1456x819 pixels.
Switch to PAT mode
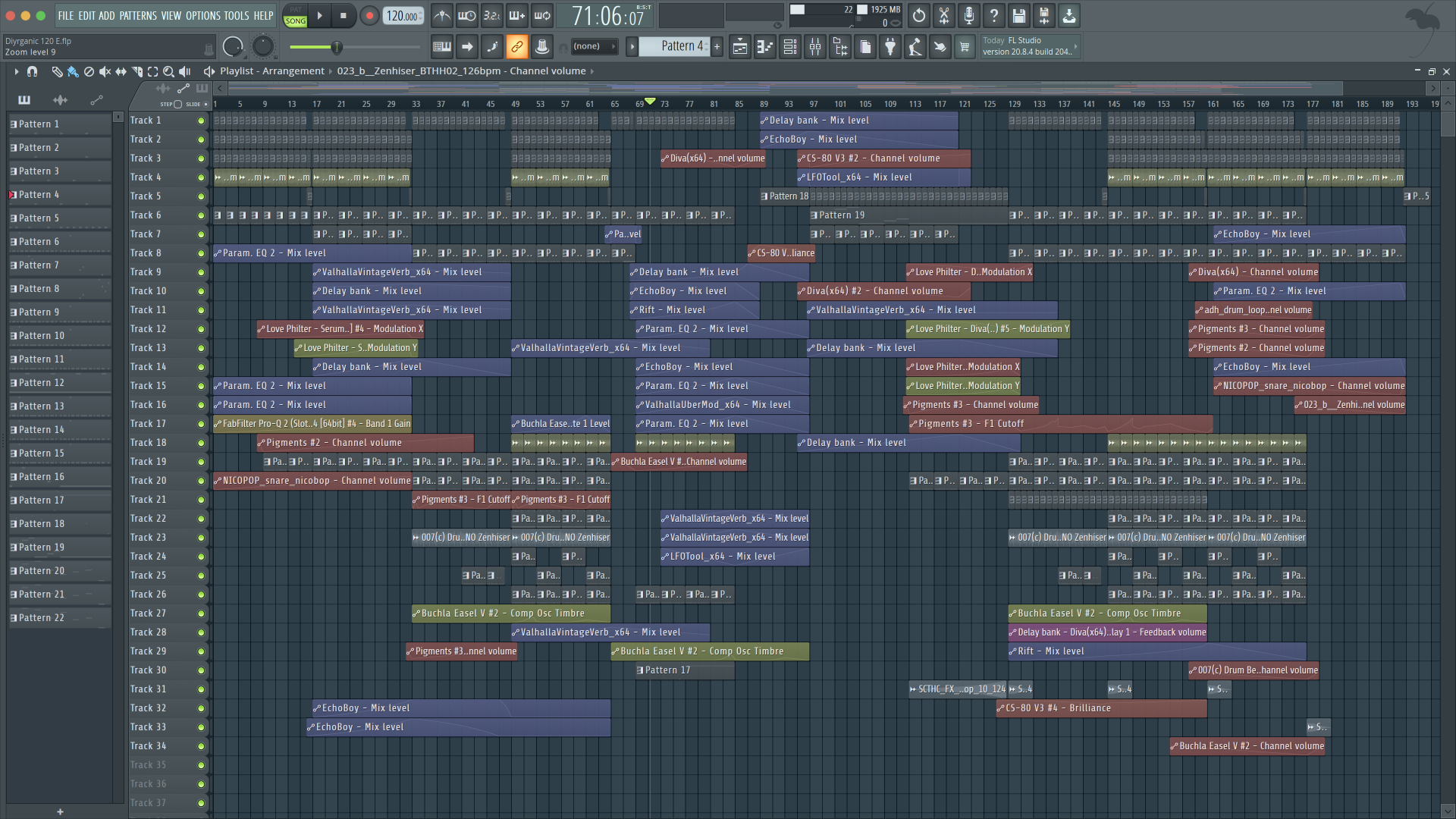tap(296, 10)
